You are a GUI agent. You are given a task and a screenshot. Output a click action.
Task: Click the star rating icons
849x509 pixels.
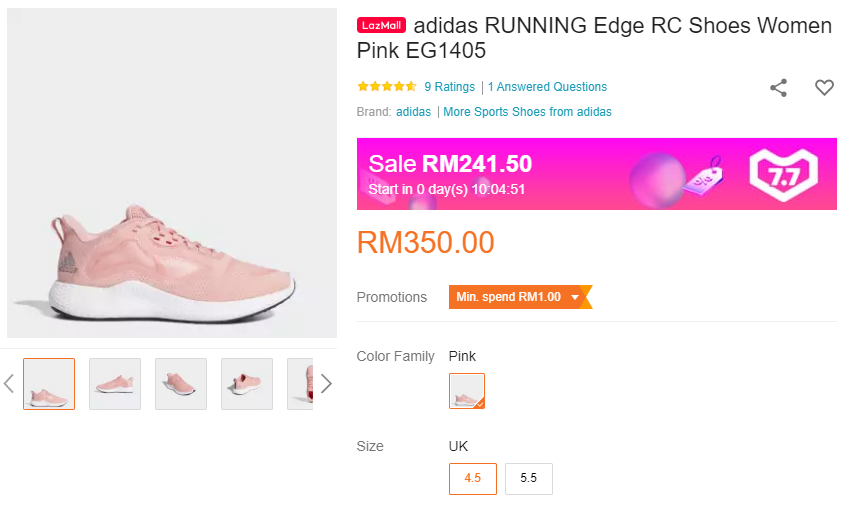click(386, 87)
